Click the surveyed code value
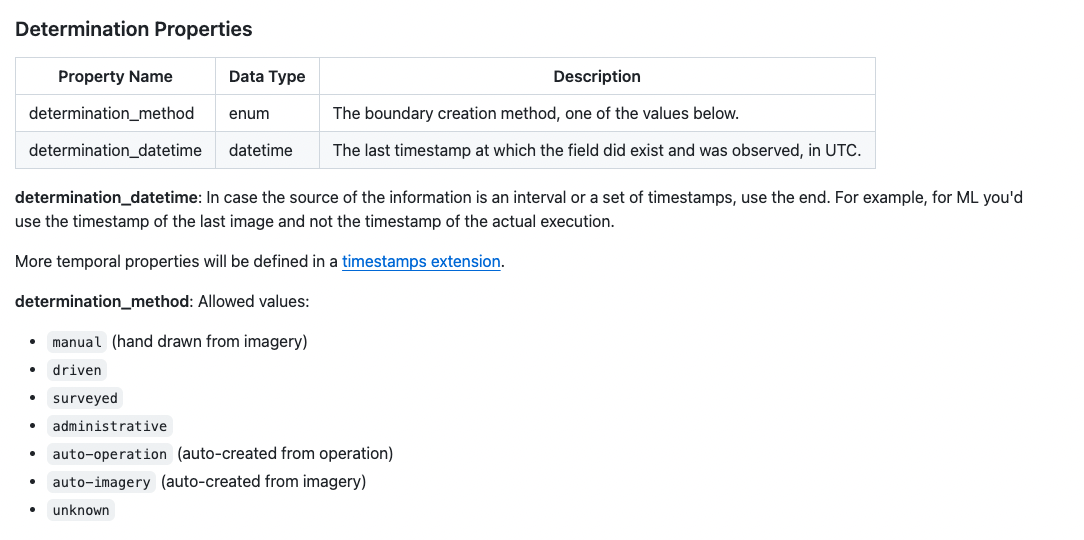Screen dimensions: 1084x540 coord(85,398)
